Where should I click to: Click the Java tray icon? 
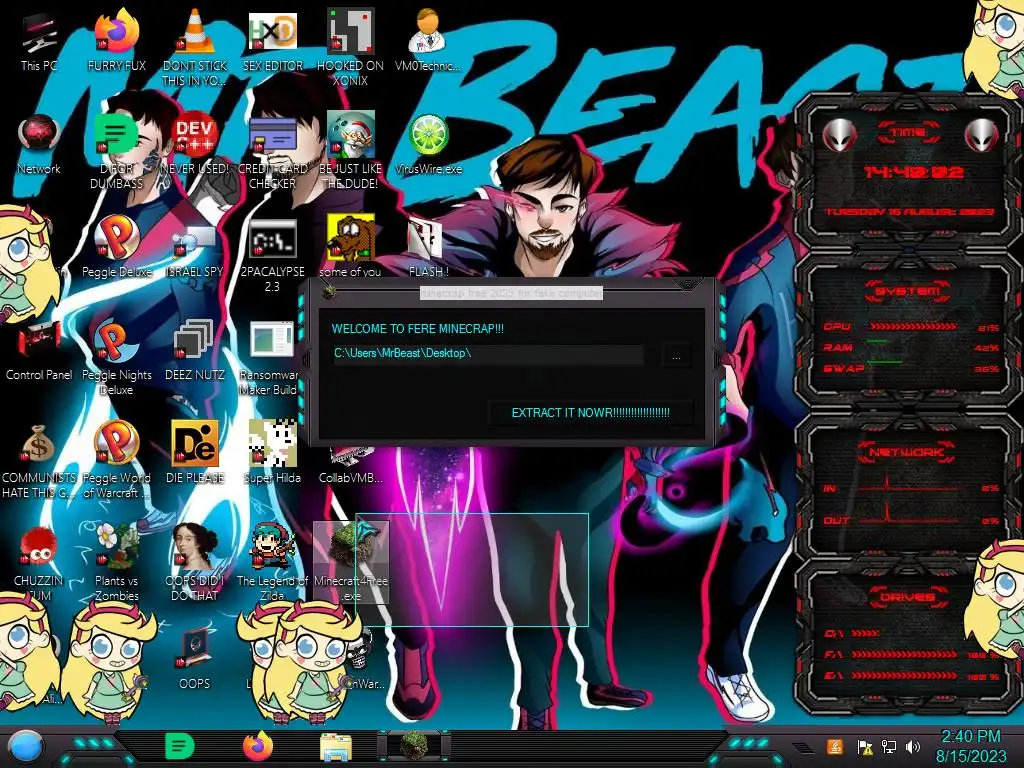pyautogui.click(x=835, y=746)
